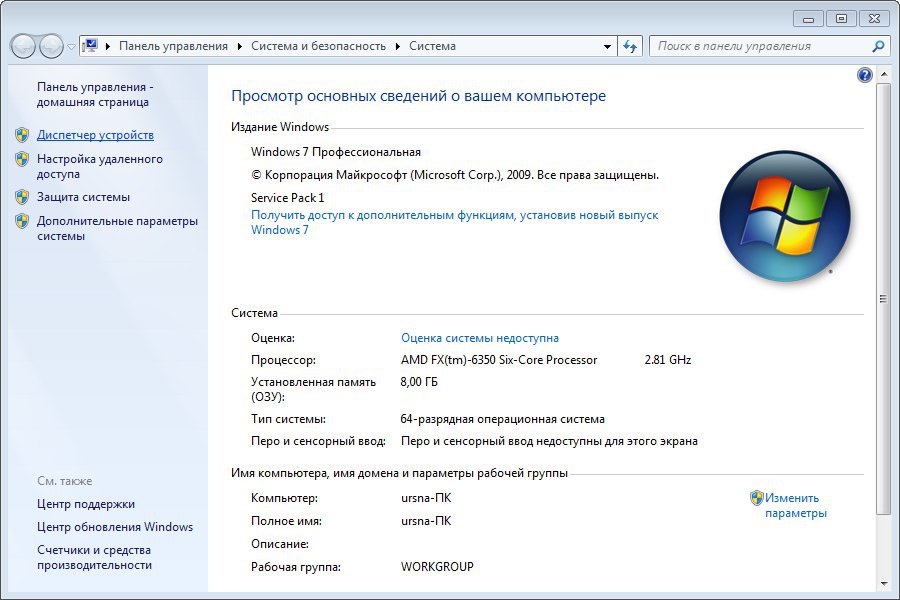Image resolution: width=900 pixels, height=600 pixels.
Task: Click Оценка системы недоступна link
Action: [x=480, y=338]
